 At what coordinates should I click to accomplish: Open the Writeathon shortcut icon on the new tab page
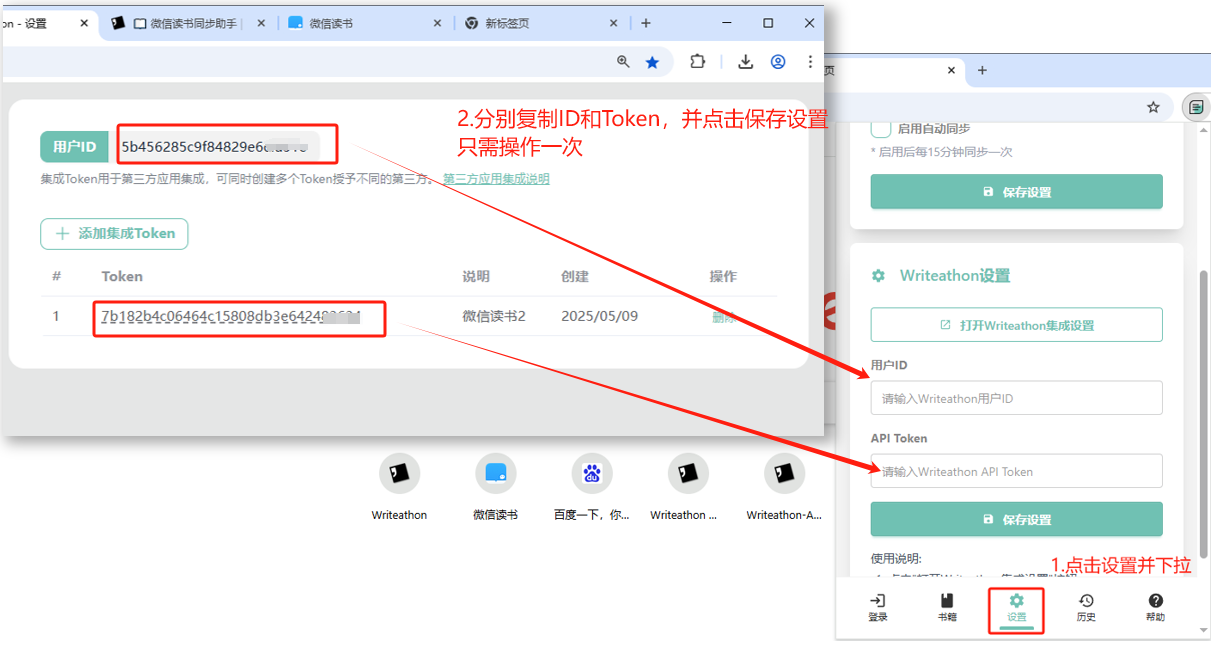click(x=399, y=473)
